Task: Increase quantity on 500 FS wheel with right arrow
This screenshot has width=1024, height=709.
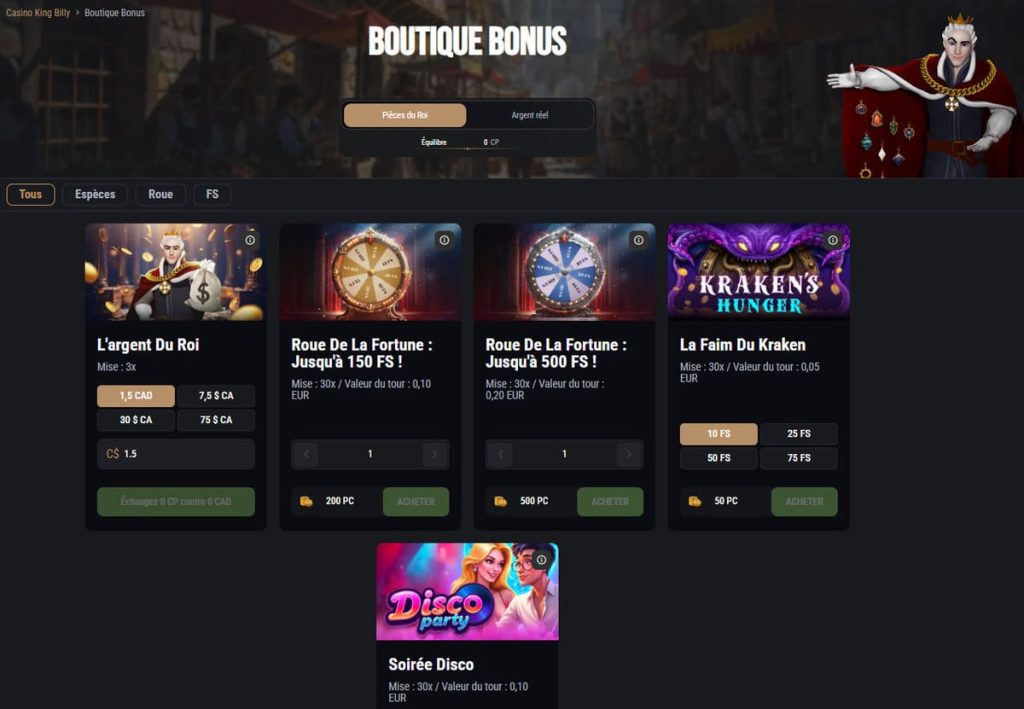Action: pos(629,454)
